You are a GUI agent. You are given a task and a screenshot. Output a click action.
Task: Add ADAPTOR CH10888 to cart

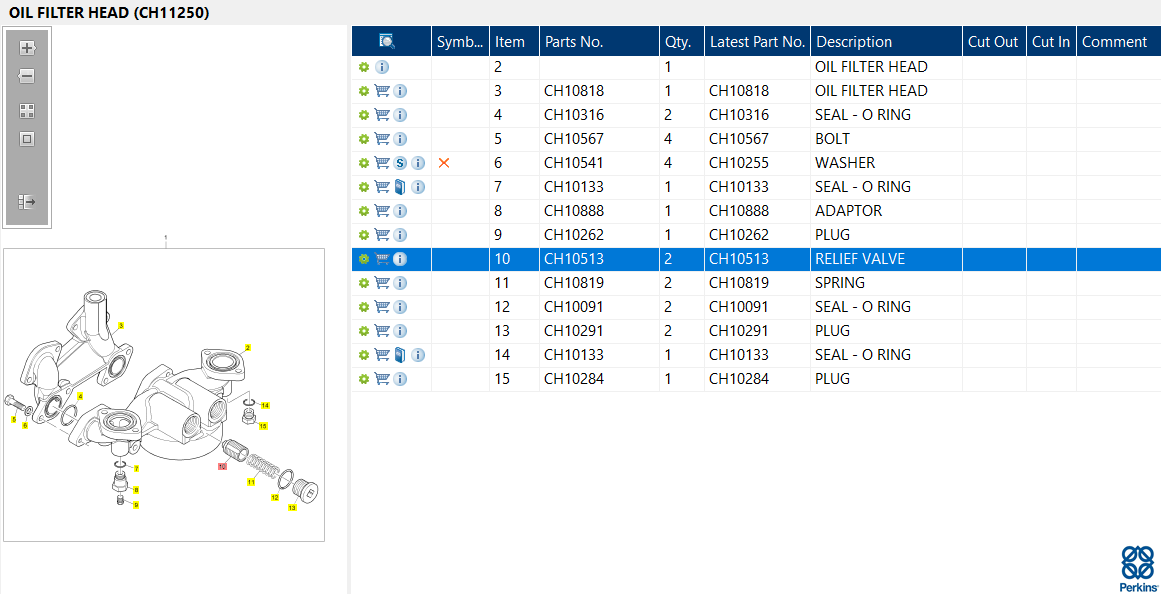coord(382,211)
